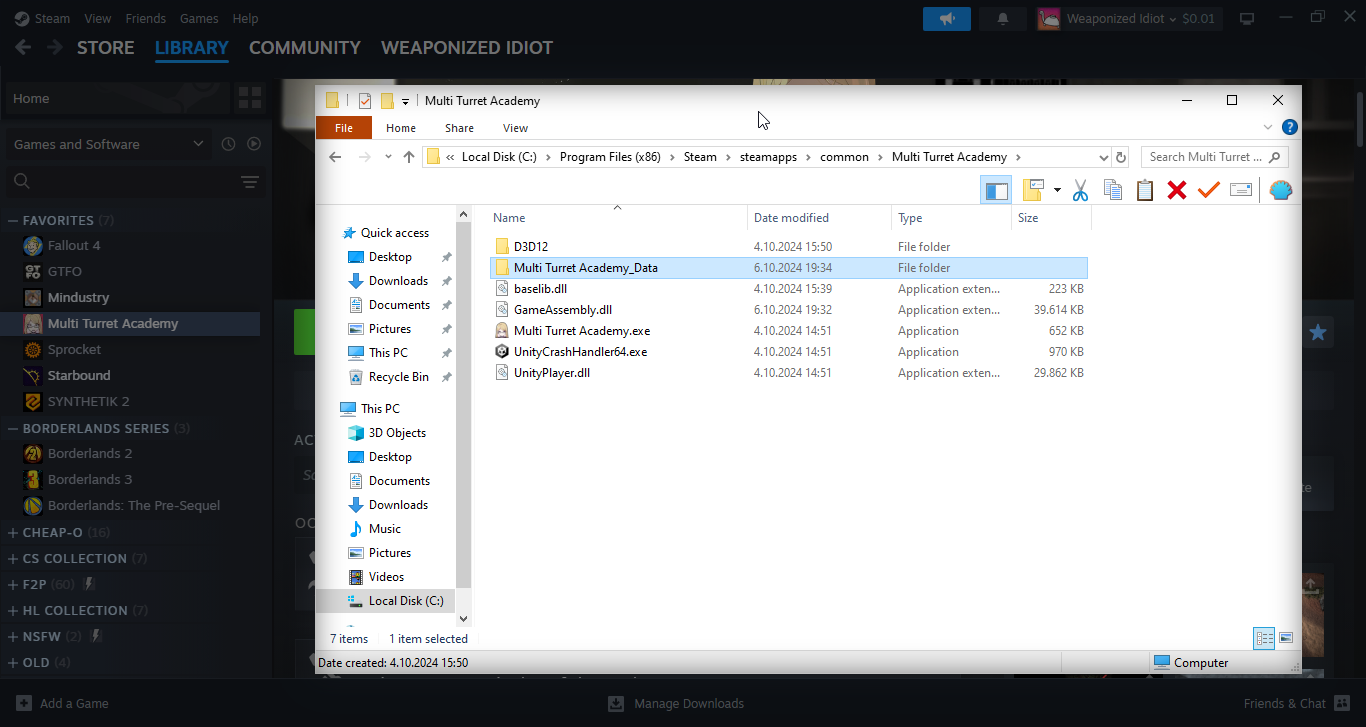This screenshot has width=1366, height=727.
Task: Click Program Files (x86) breadcrumb
Action: [x=610, y=157]
